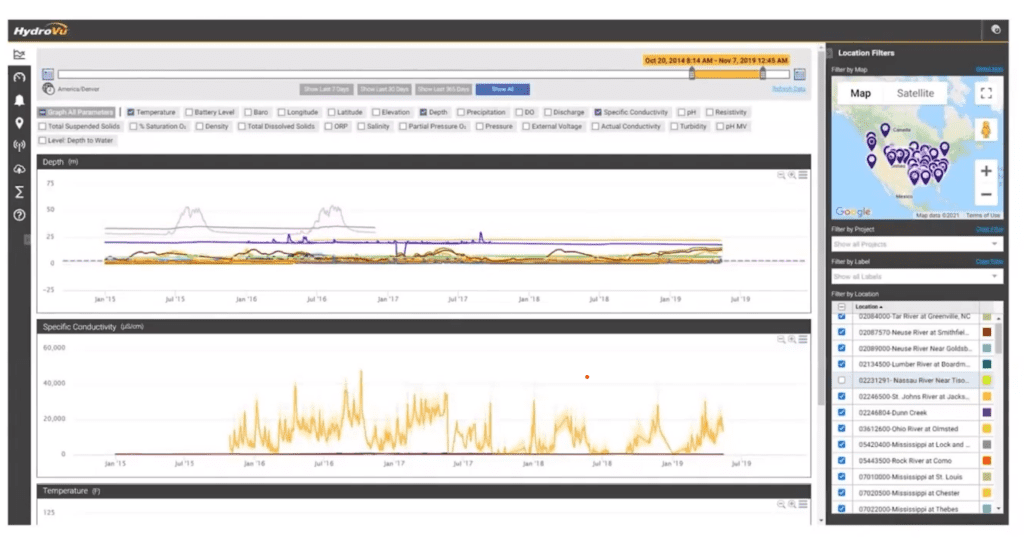Click the Depth chart zoom-in magnifier
This screenshot has height=538, width=1024.
pos(792,175)
